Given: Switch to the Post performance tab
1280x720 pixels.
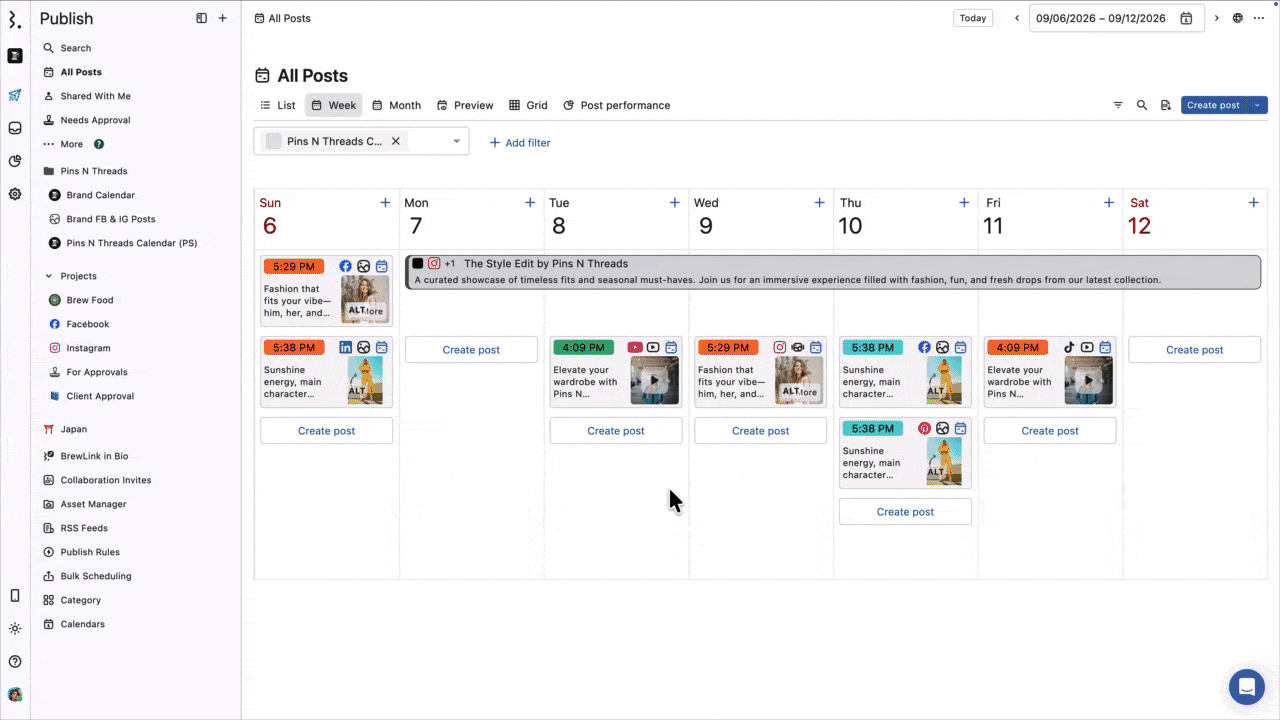Looking at the screenshot, I should (616, 105).
